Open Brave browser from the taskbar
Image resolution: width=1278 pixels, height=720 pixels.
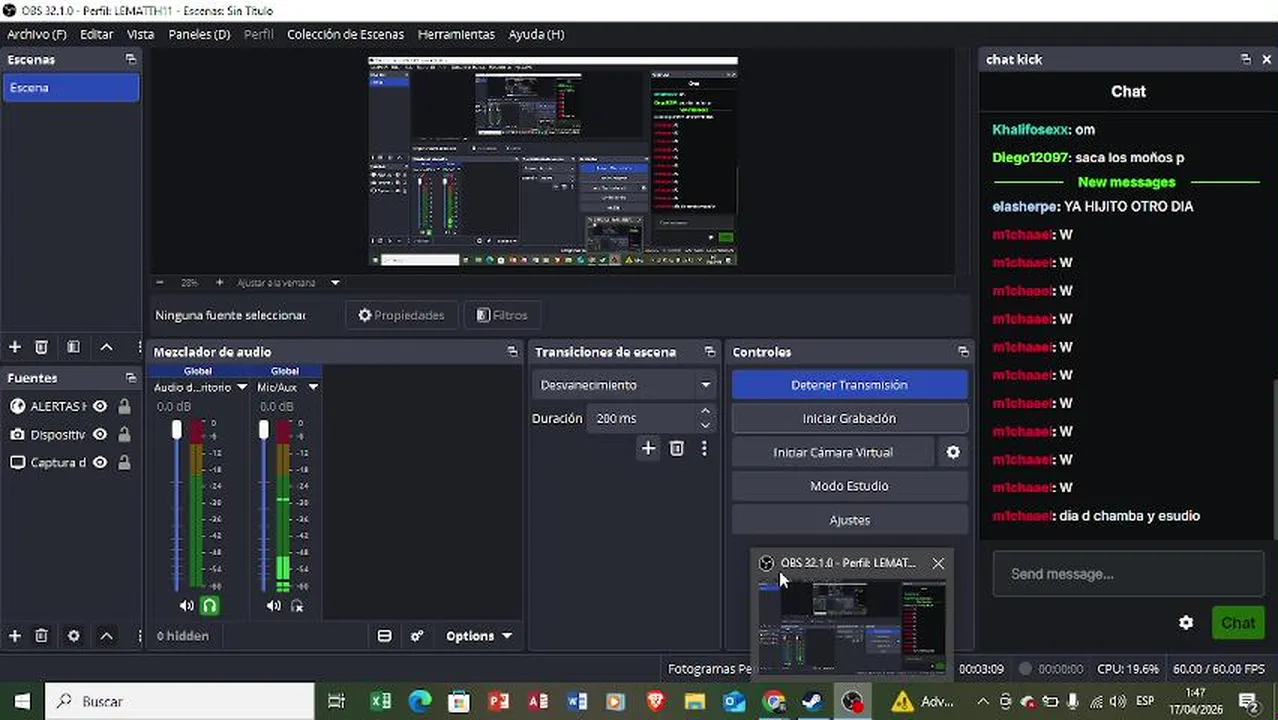655,701
